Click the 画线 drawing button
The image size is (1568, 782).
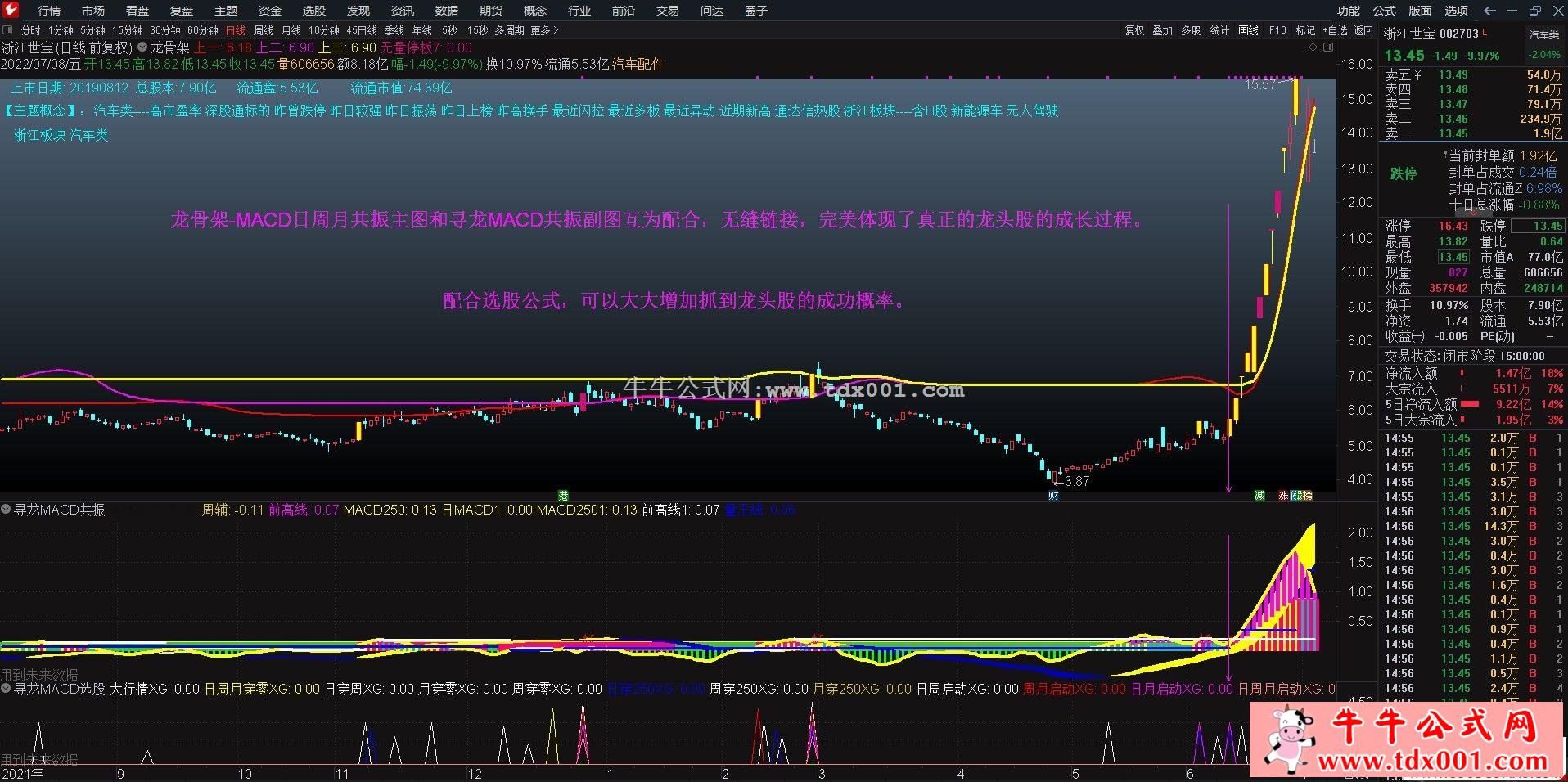click(1249, 30)
